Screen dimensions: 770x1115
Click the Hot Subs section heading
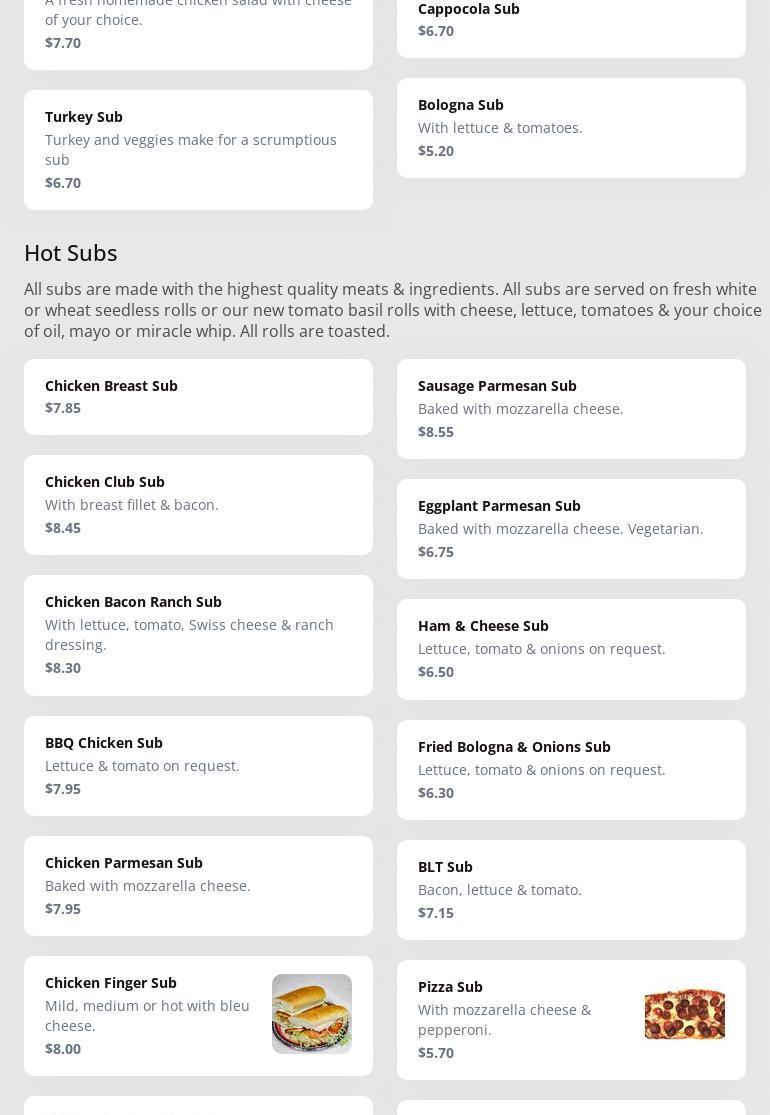pyautogui.click(x=71, y=253)
